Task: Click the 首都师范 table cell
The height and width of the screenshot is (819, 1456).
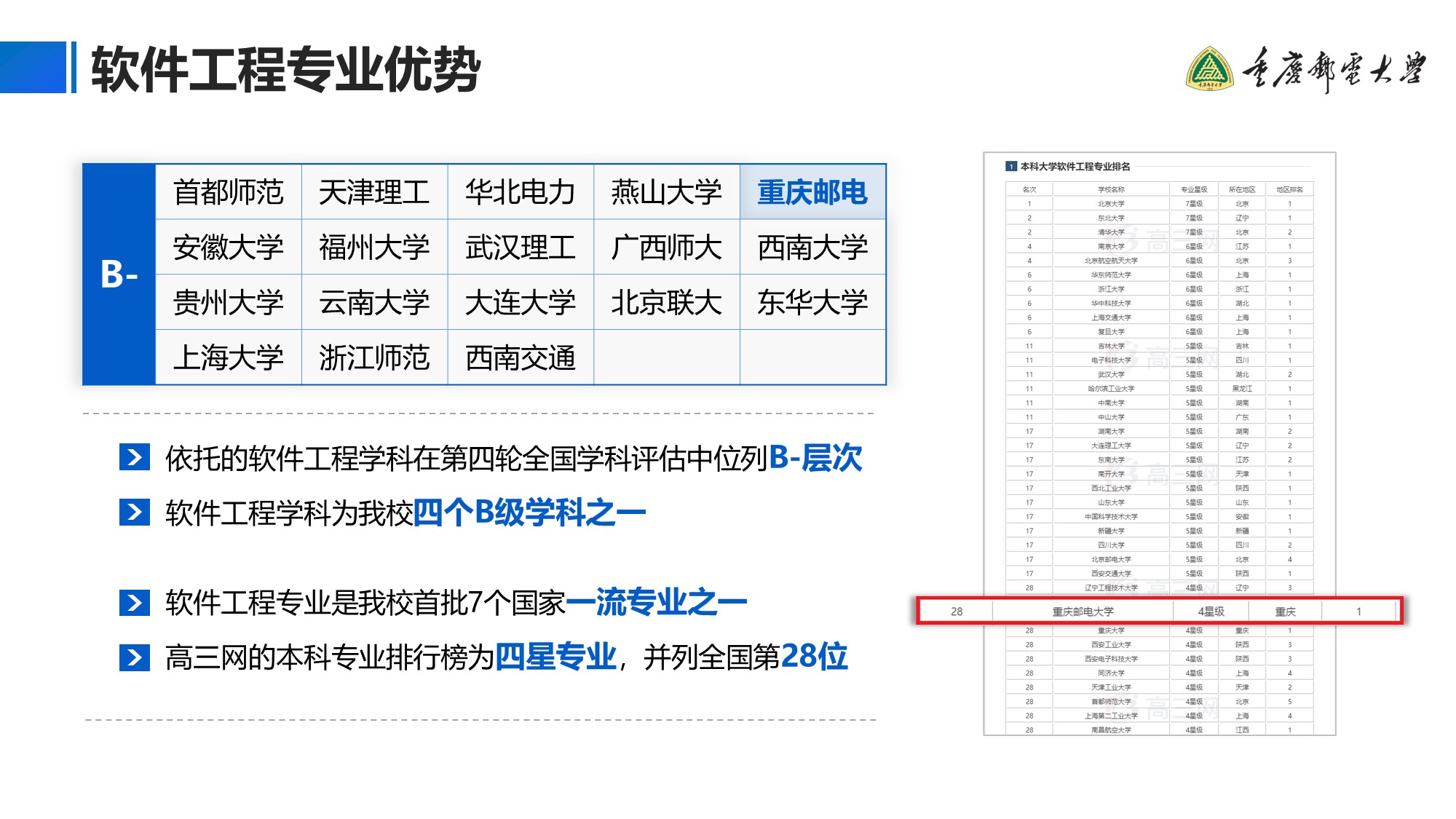Action: [229, 192]
